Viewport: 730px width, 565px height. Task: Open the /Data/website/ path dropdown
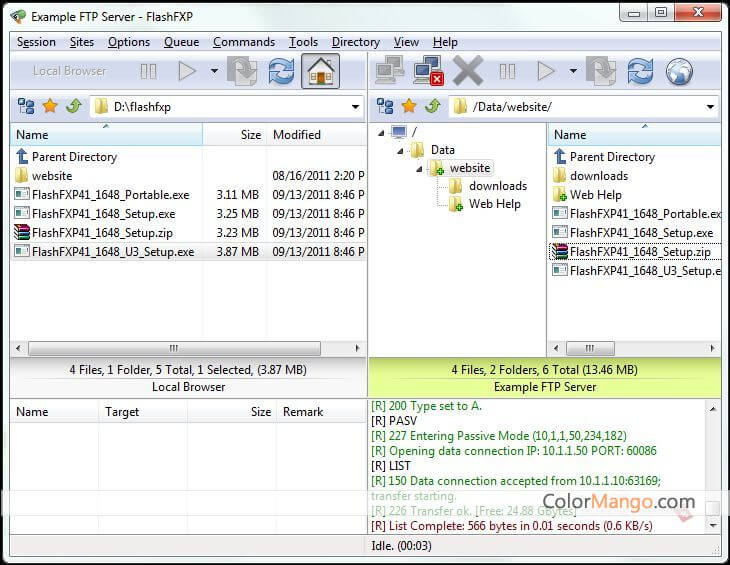coord(710,107)
